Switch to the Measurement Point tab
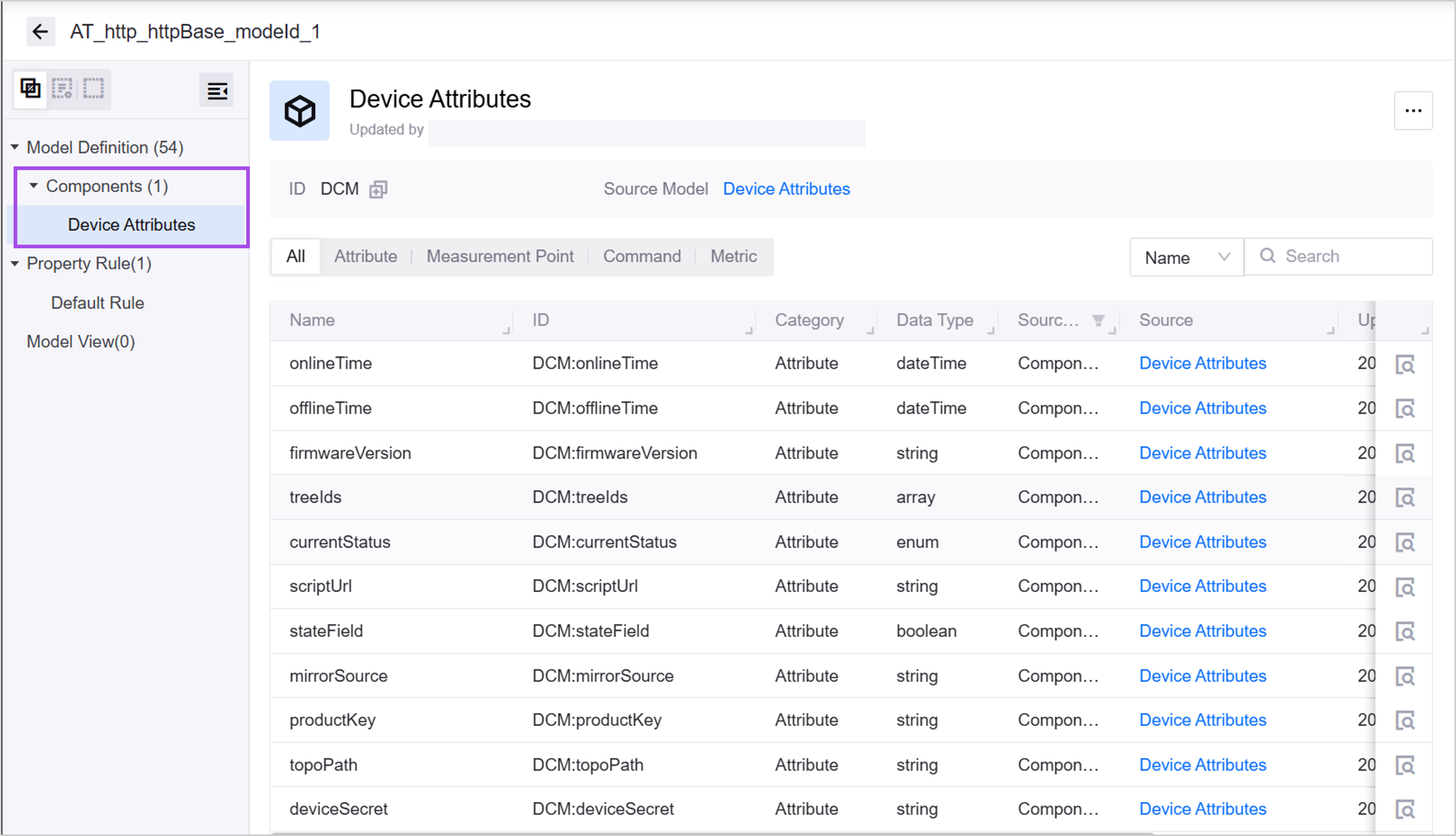 point(500,256)
